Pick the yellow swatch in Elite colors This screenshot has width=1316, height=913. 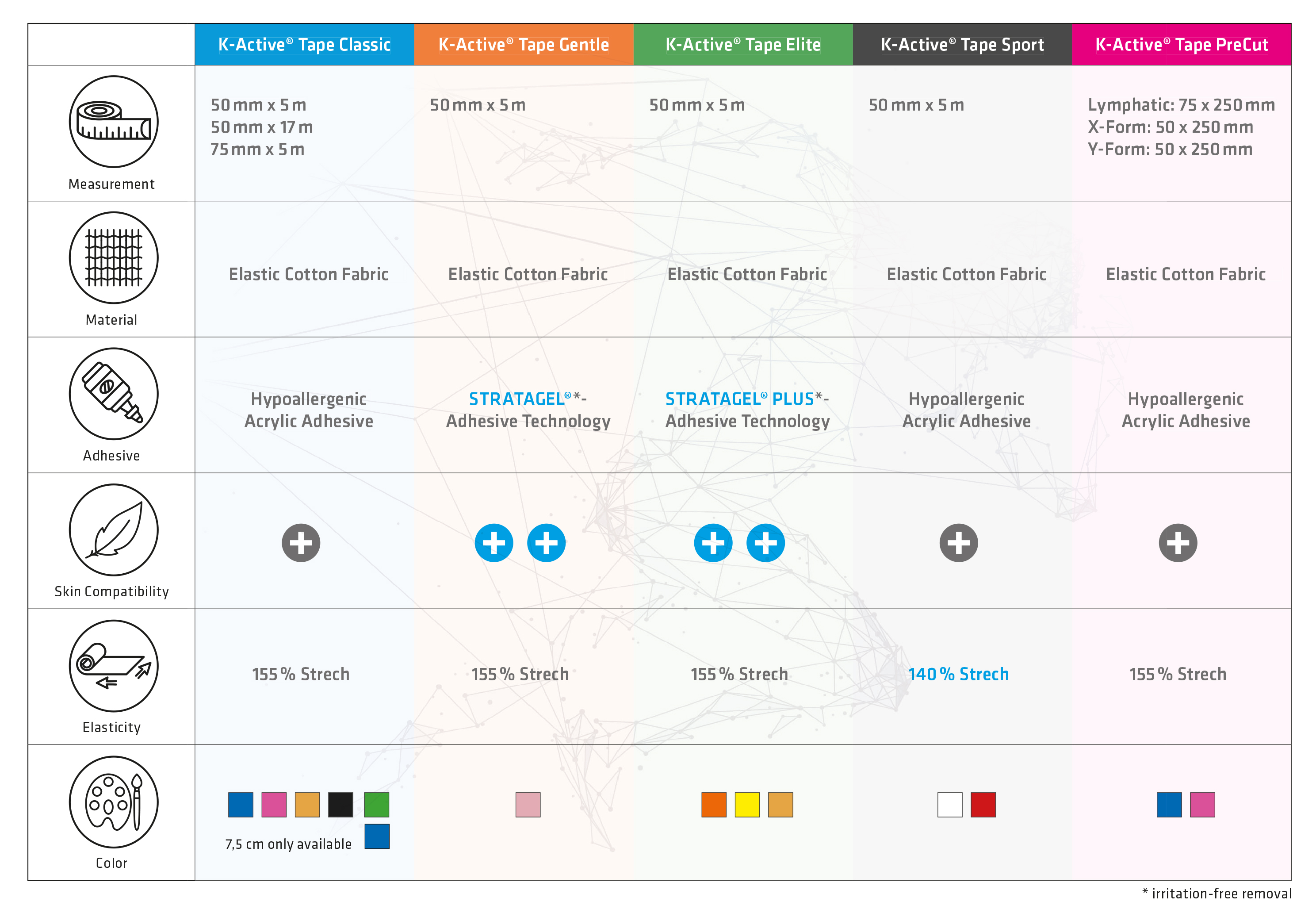pyautogui.click(x=746, y=804)
